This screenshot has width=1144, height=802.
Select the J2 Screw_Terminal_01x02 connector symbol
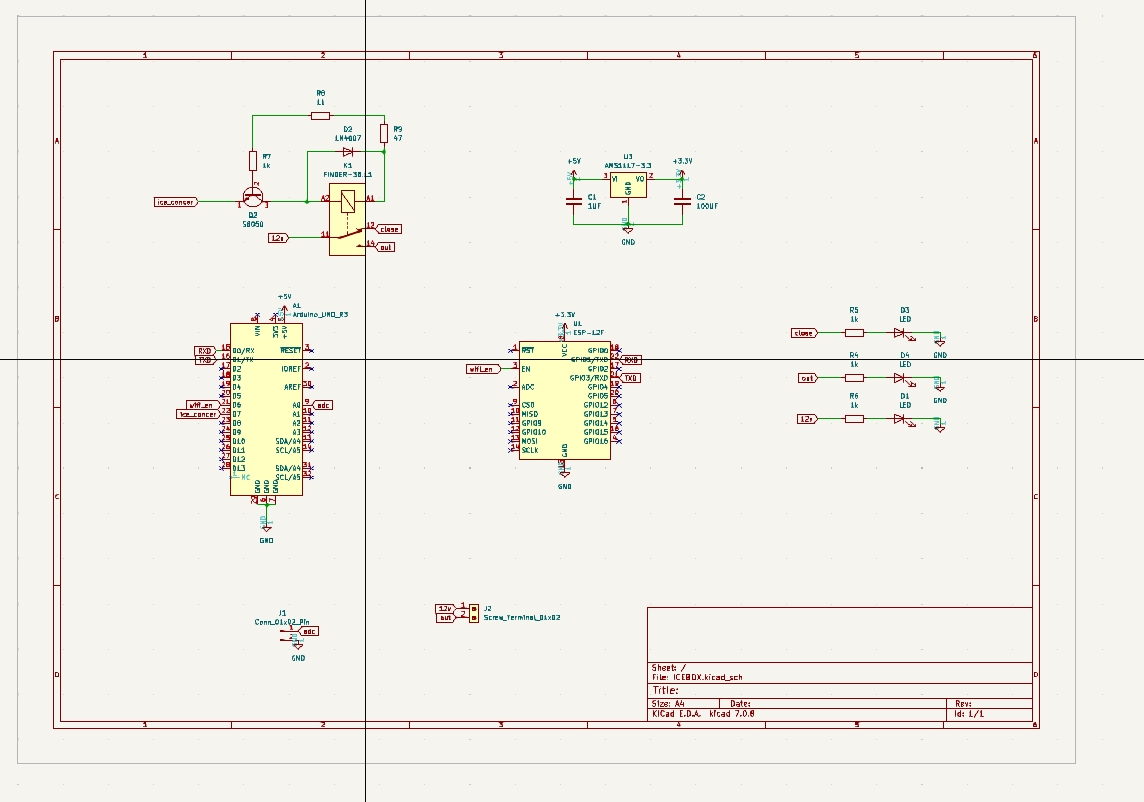[474, 613]
